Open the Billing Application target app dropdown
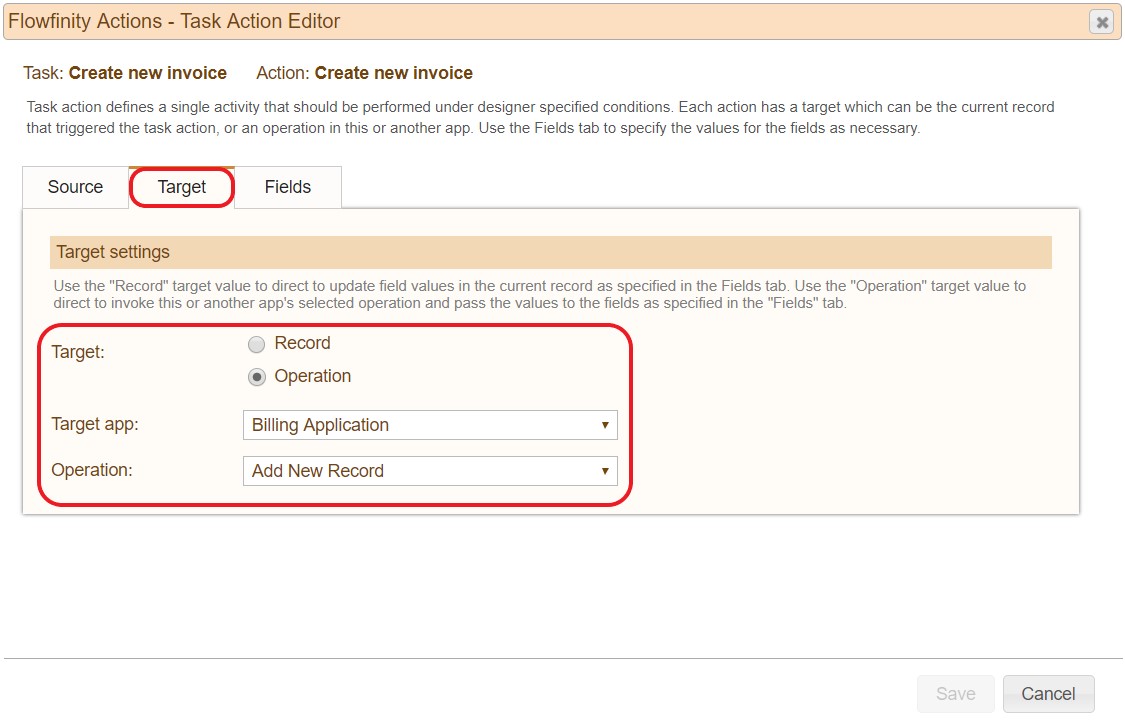1125x727 pixels. click(x=429, y=425)
